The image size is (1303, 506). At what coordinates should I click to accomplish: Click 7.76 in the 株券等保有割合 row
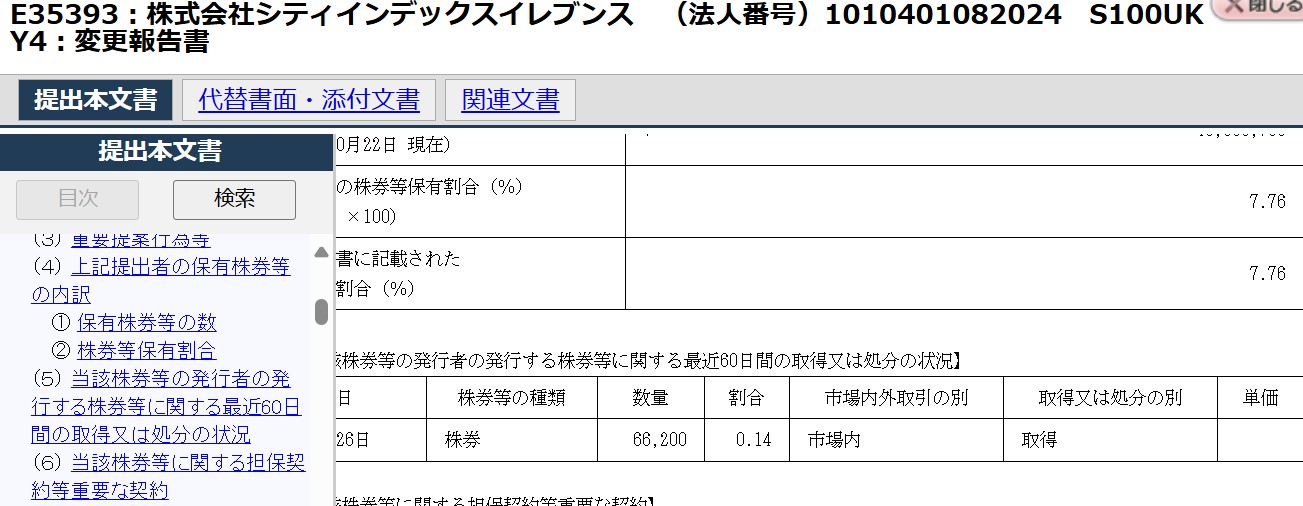pyautogui.click(x=1267, y=202)
